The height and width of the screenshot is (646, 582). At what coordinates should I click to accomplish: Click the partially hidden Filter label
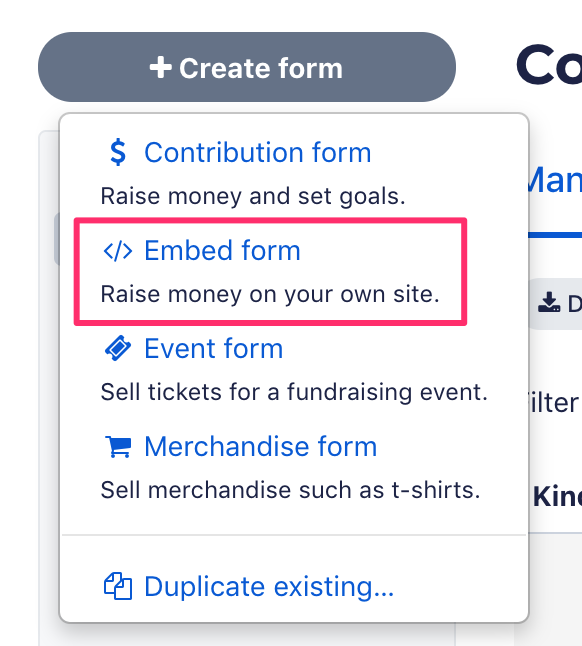554,402
